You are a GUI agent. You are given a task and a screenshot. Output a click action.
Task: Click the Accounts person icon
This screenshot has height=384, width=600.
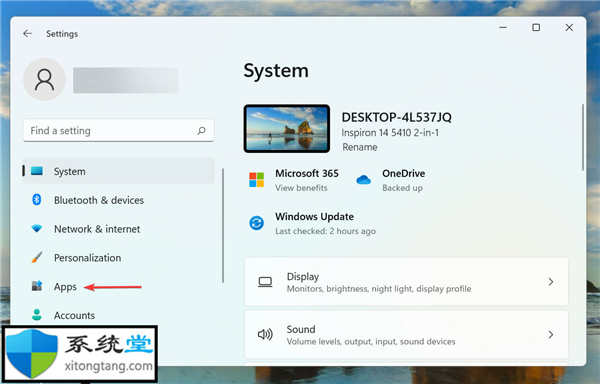[37, 314]
